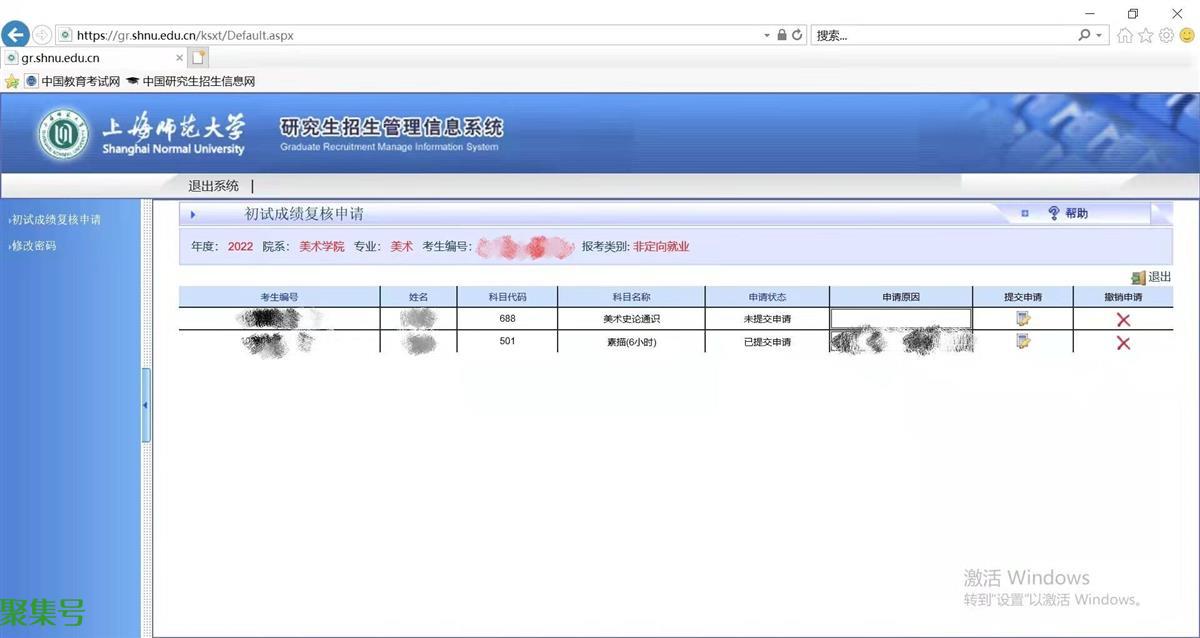Click 退出系统 link in top bar
Viewport: 1200px width, 638px height.
tap(213, 186)
